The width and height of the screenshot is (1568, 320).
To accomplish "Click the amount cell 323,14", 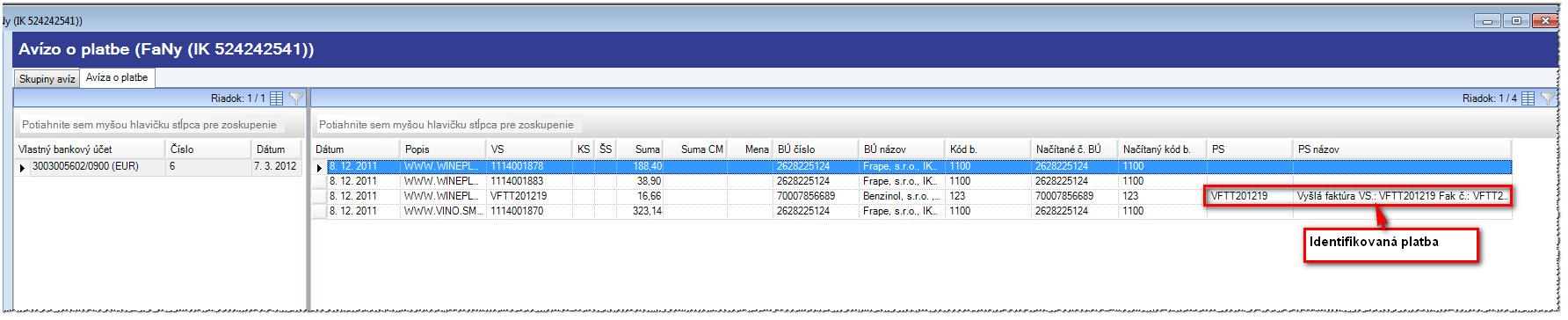I will coord(641,211).
